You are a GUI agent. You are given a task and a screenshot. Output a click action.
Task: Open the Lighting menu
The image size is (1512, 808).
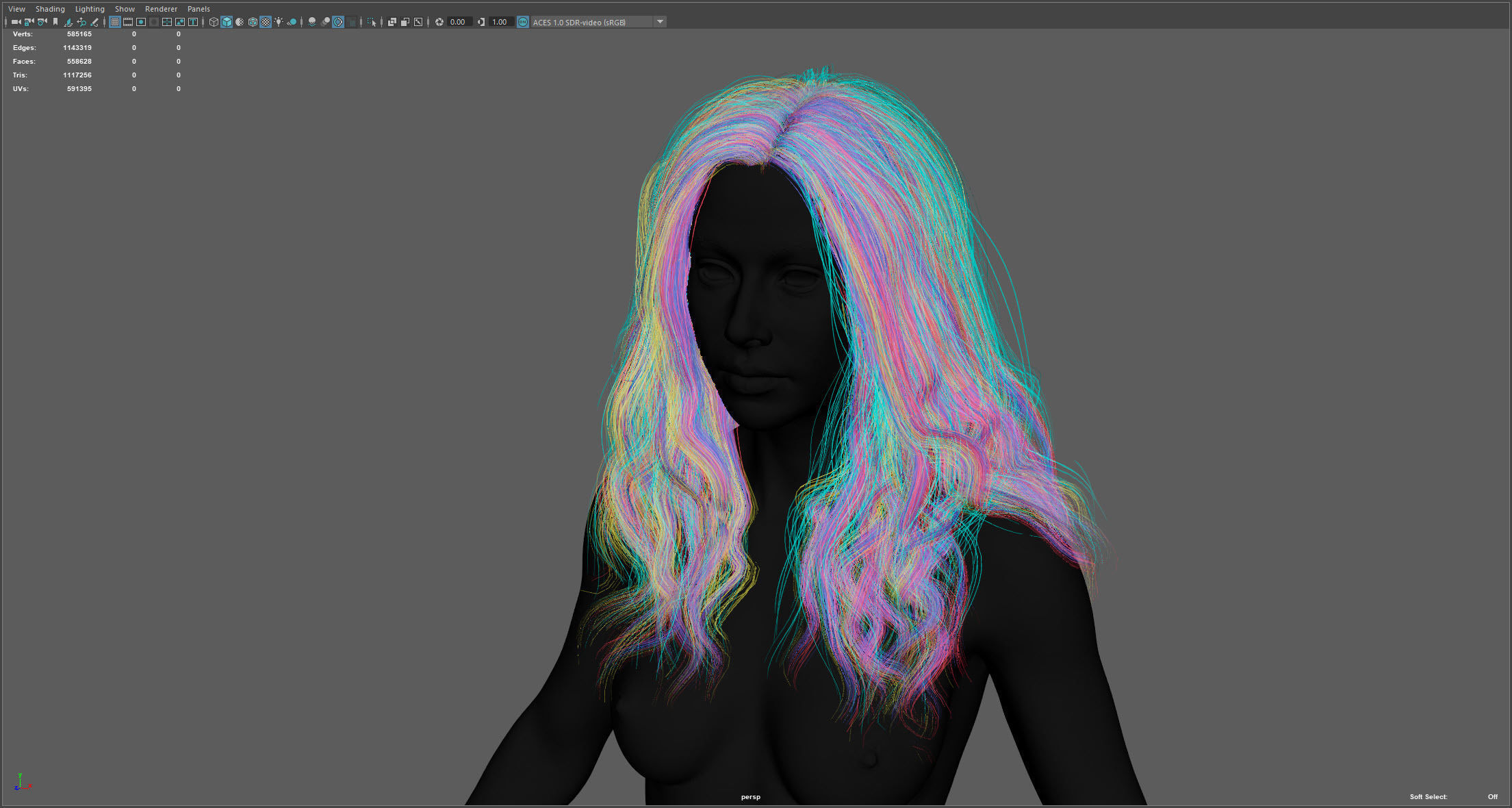point(90,9)
